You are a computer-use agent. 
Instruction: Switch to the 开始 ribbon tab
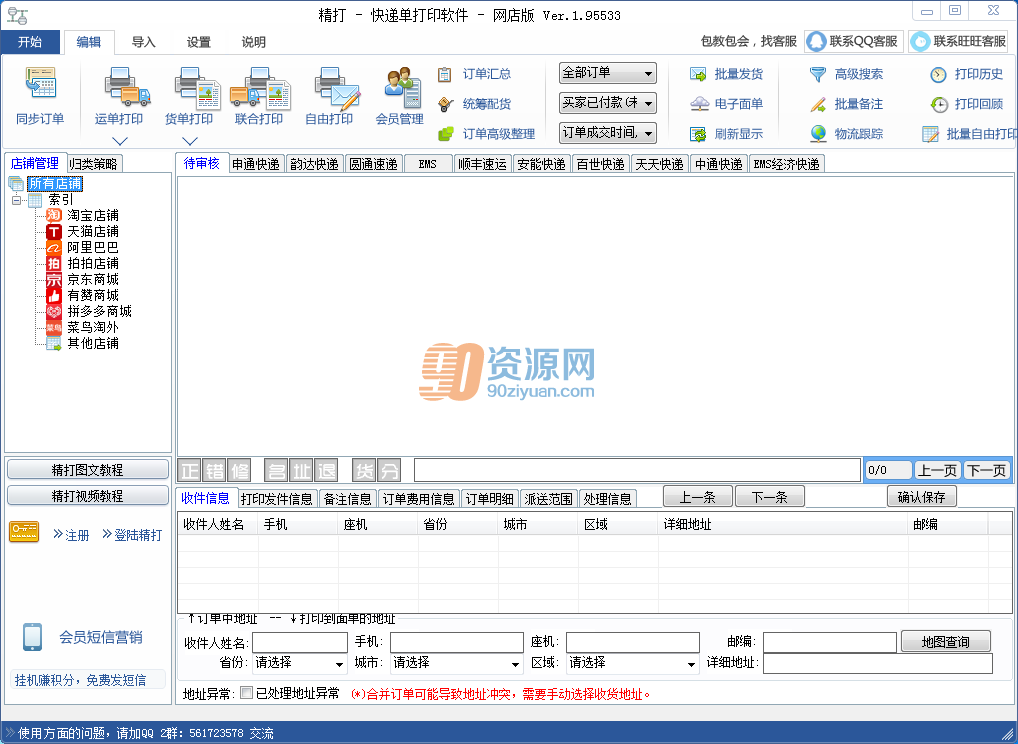(30, 42)
